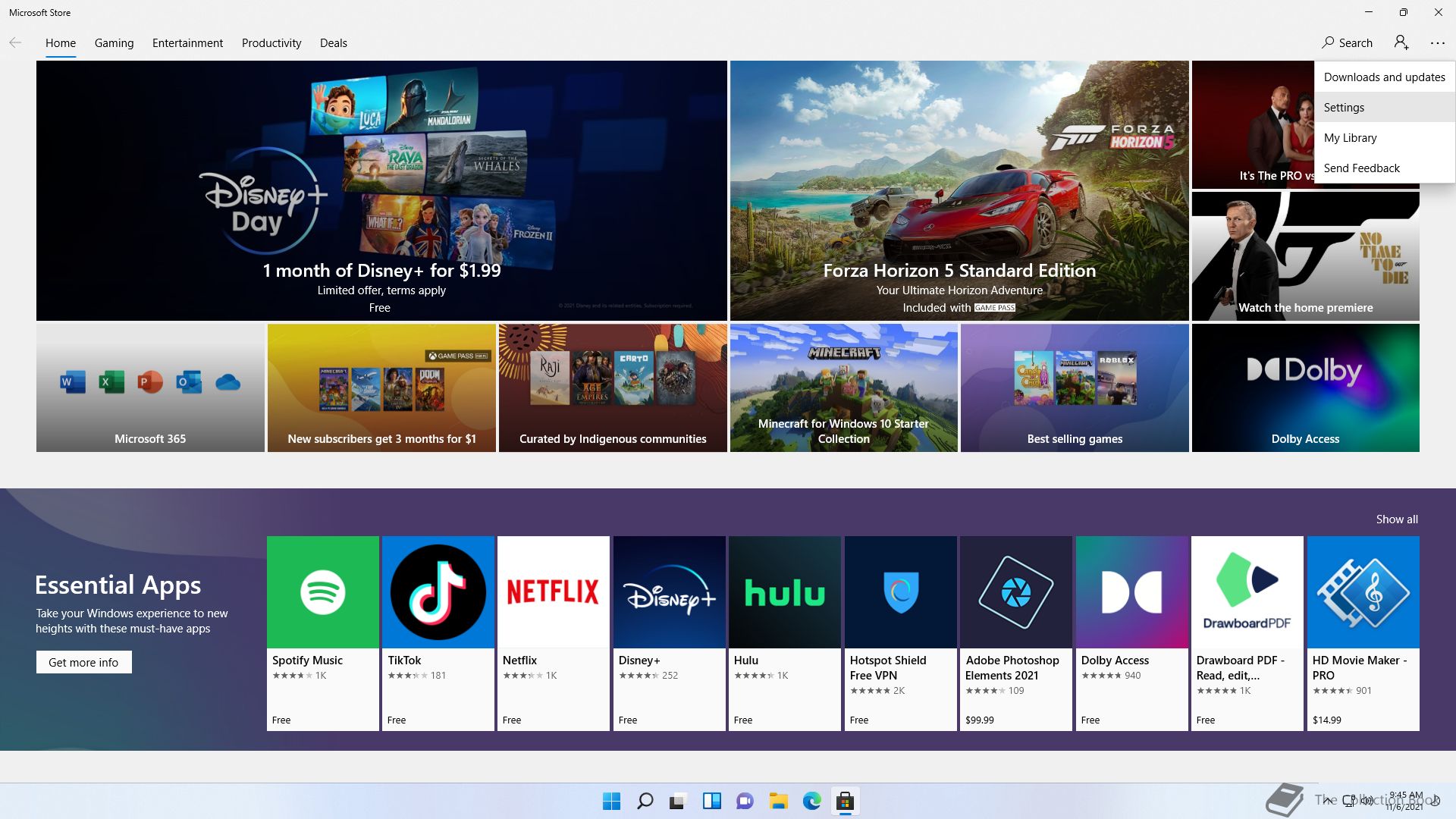Screen dimensions: 1456x819
Task: Open the Disney+ app icon
Action: pyautogui.click(x=670, y=592)
